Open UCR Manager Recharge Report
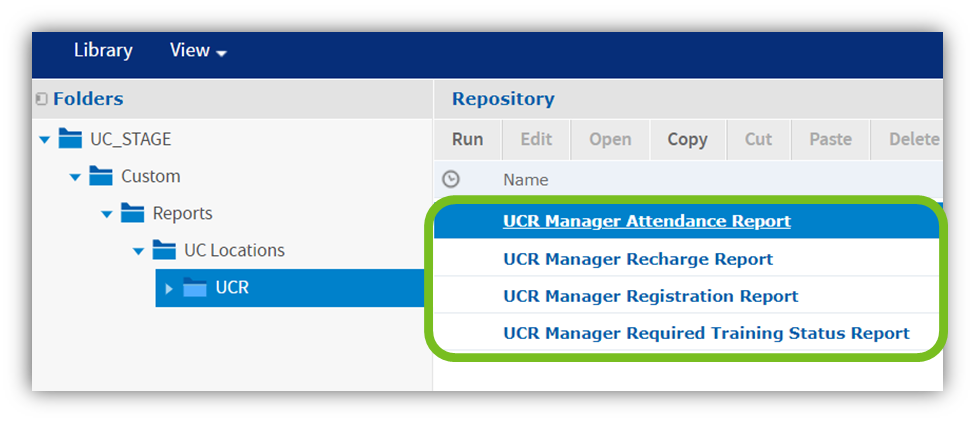Viewport: 975px width, 423px height. 637,259
